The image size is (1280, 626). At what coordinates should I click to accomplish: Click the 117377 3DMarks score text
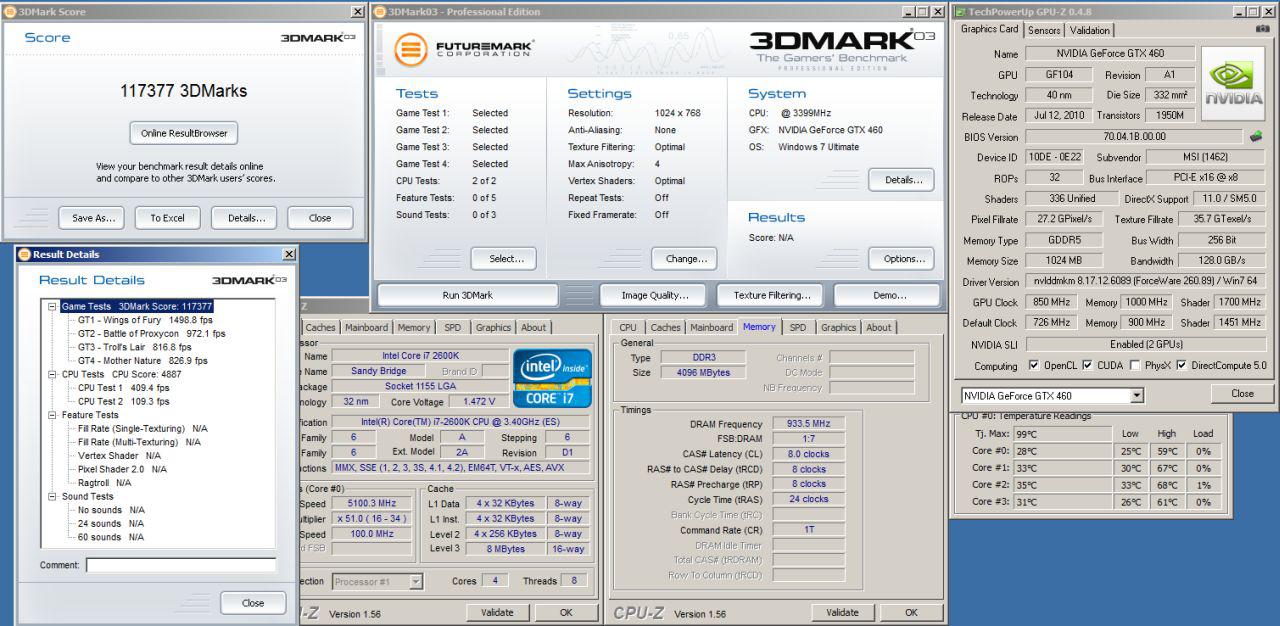(x=184, y=91)
